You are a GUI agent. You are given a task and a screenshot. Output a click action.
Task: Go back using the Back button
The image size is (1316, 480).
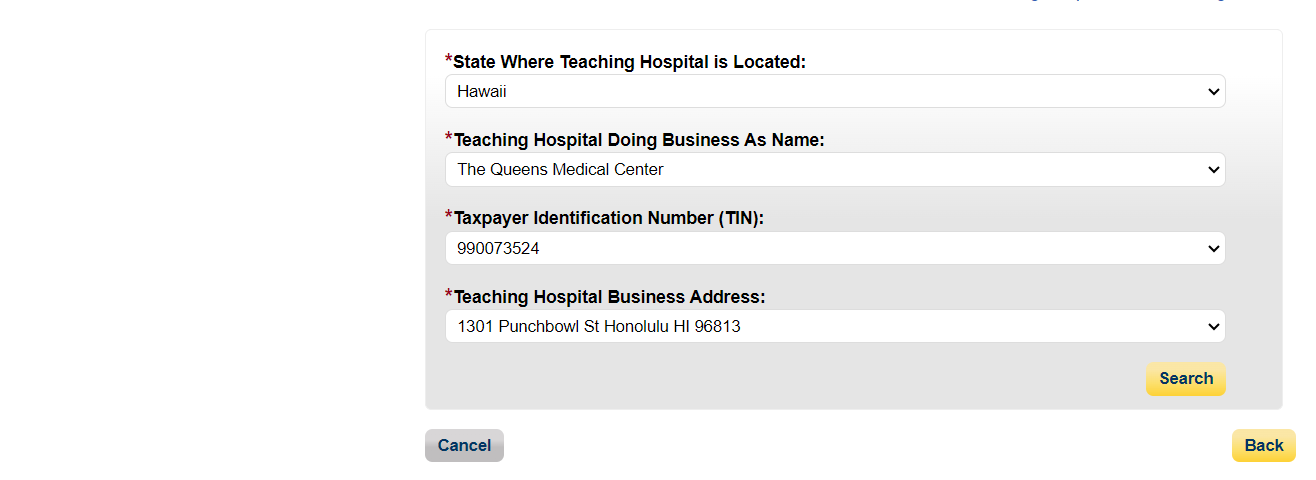click(x=1263, y=446)
